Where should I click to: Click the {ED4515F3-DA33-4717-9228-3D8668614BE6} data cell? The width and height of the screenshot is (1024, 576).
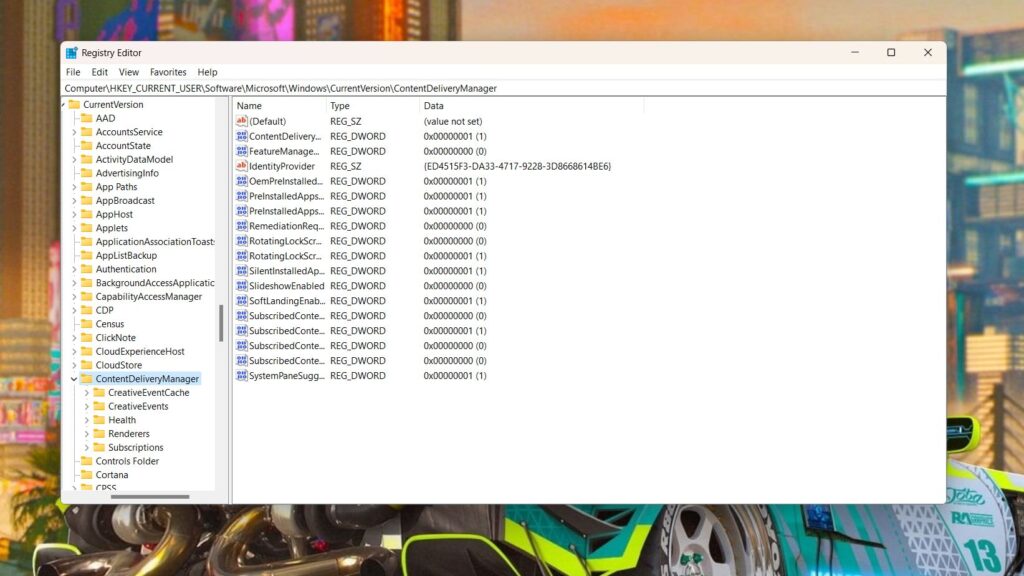tap(517, 167)
